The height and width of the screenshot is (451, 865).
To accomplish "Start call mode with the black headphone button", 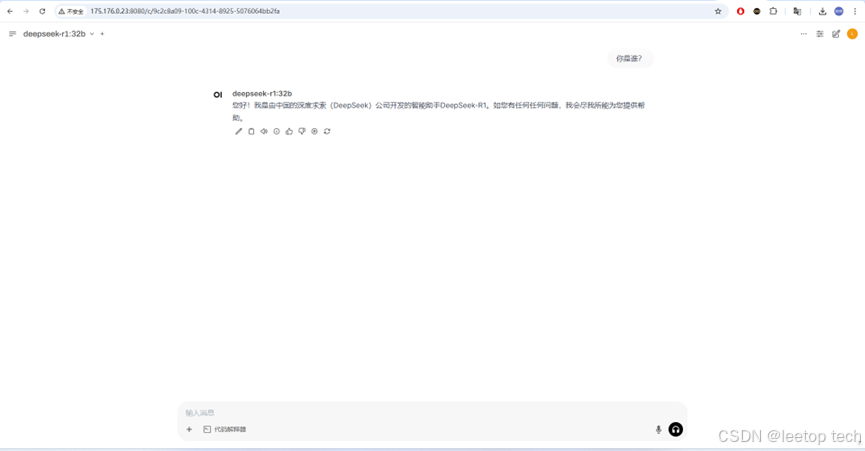I will tap(676, 429).
